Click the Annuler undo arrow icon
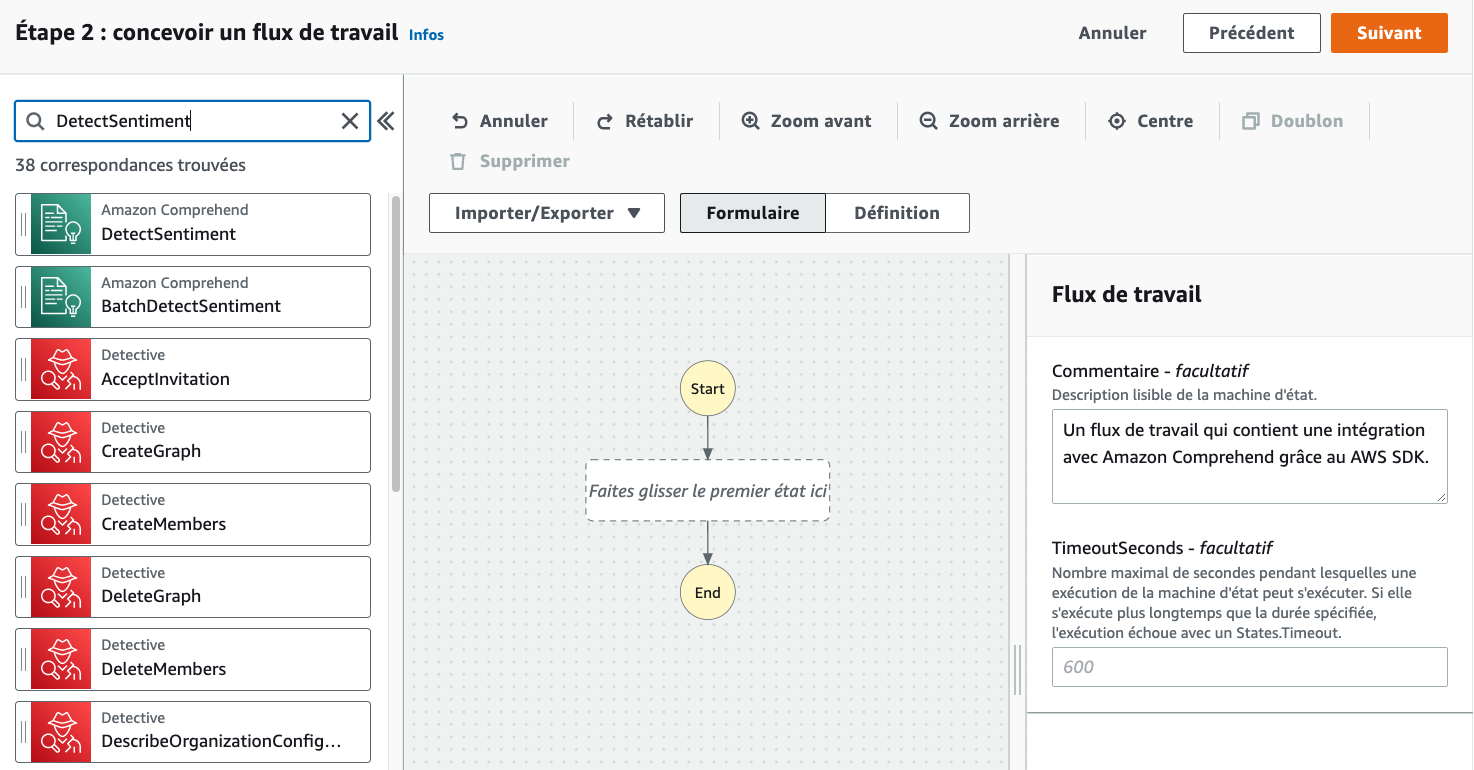This screenshot has height=770, width=1474. (x=460, y=121)
